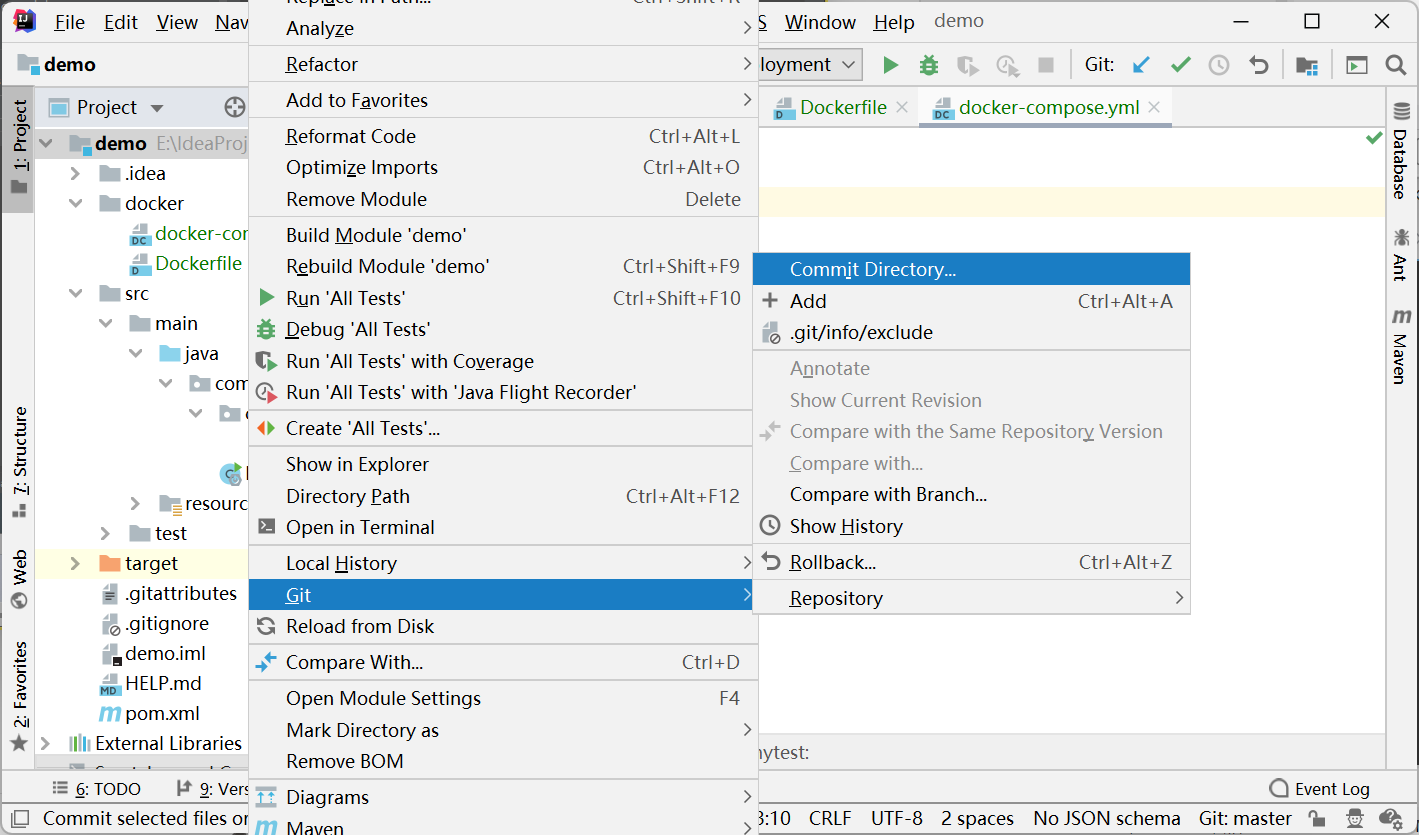Open the Structure tool window
Screen dimensions: 1419x835
pos(19,462)
